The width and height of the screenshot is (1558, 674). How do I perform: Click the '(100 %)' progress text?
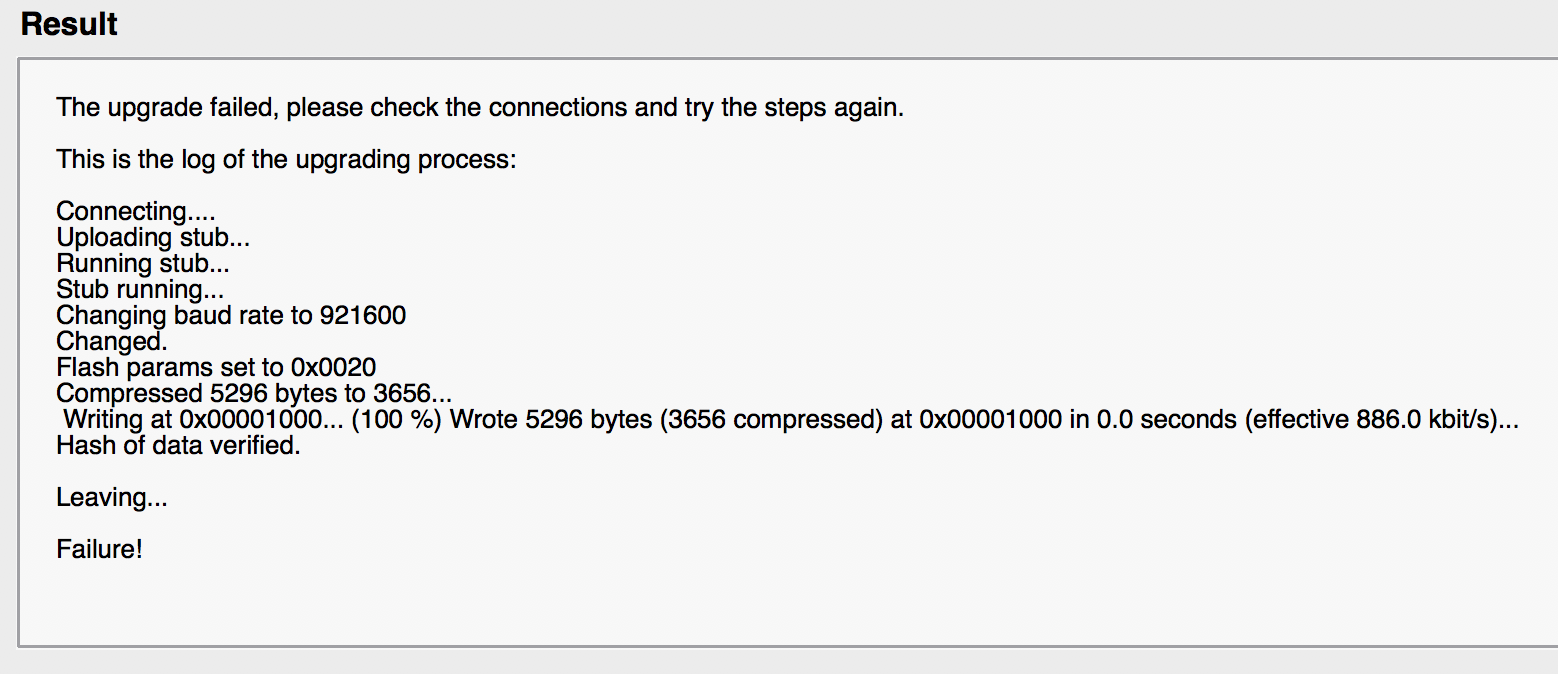[396, 420]
